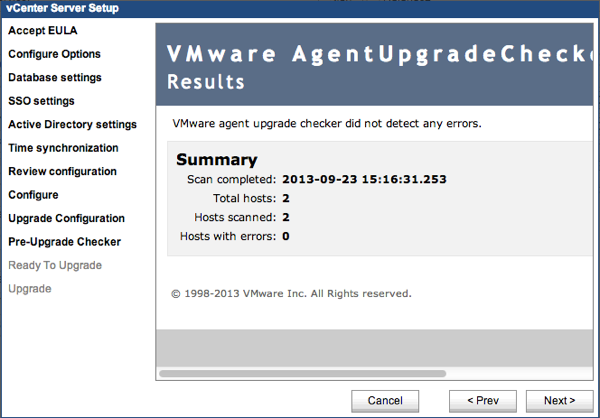Click the Next button
Viewport: 600px width, 418px height.
click(559, 401)
